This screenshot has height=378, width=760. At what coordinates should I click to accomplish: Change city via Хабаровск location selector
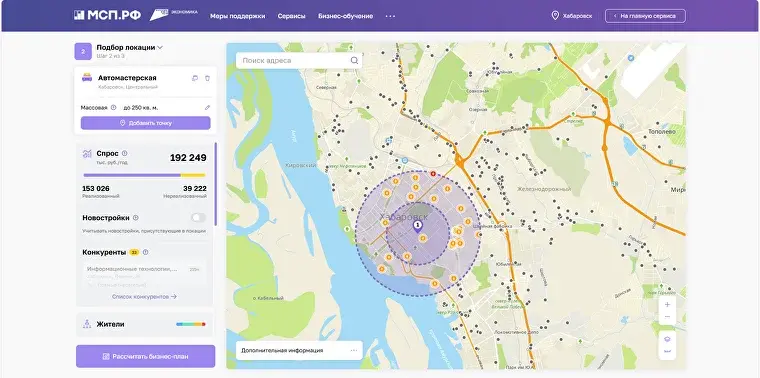[x=572, y=16]
